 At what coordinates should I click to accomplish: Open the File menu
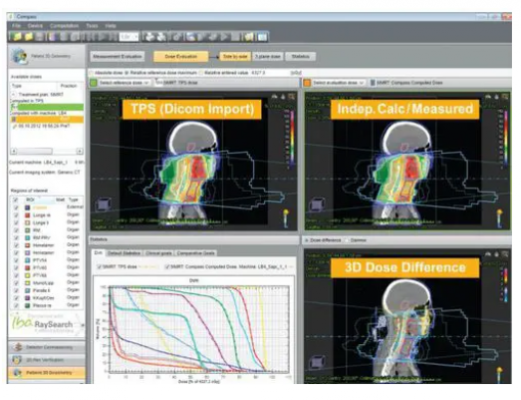tap(16, 26)
